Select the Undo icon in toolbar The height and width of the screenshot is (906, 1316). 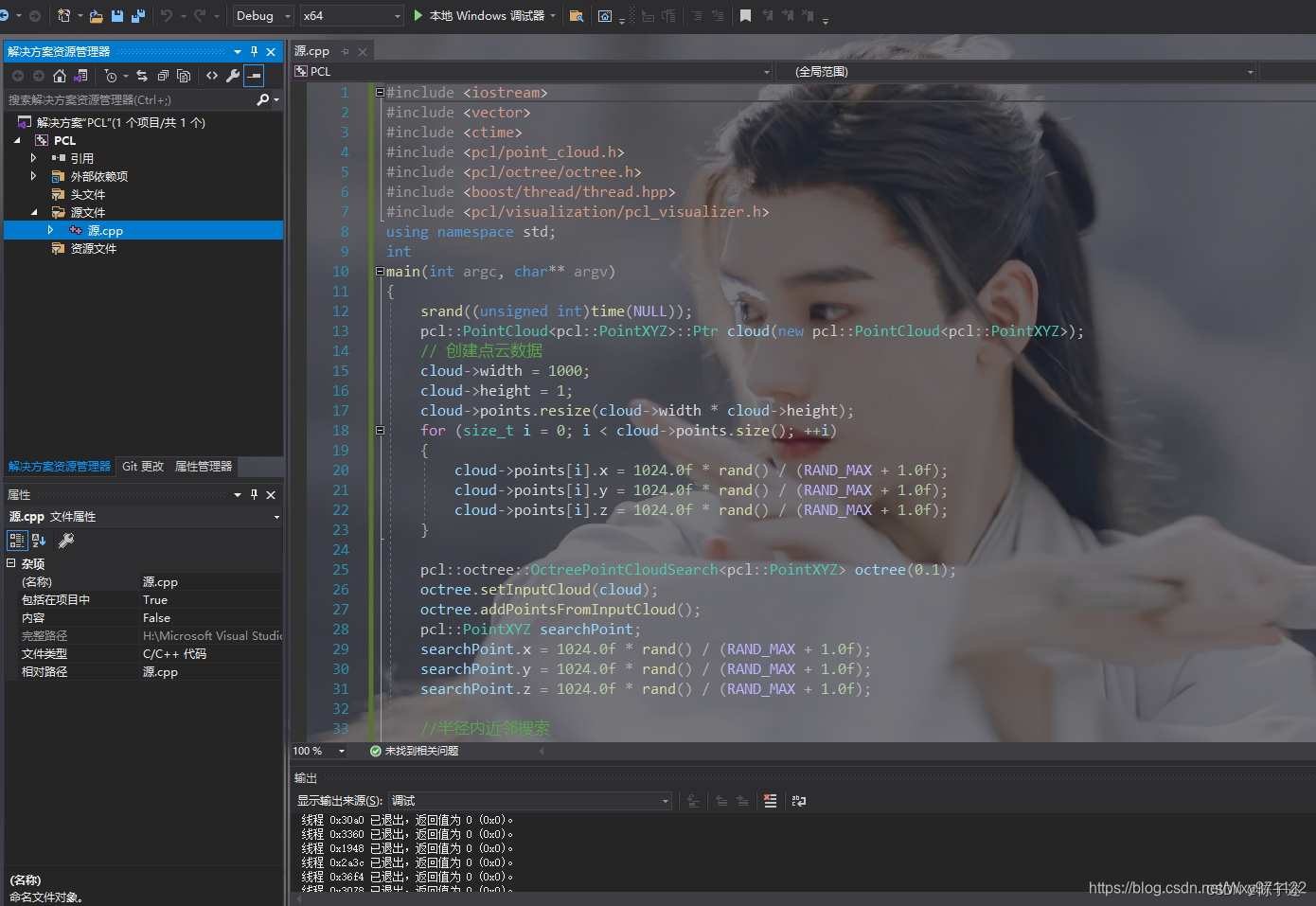pos(165,15)
